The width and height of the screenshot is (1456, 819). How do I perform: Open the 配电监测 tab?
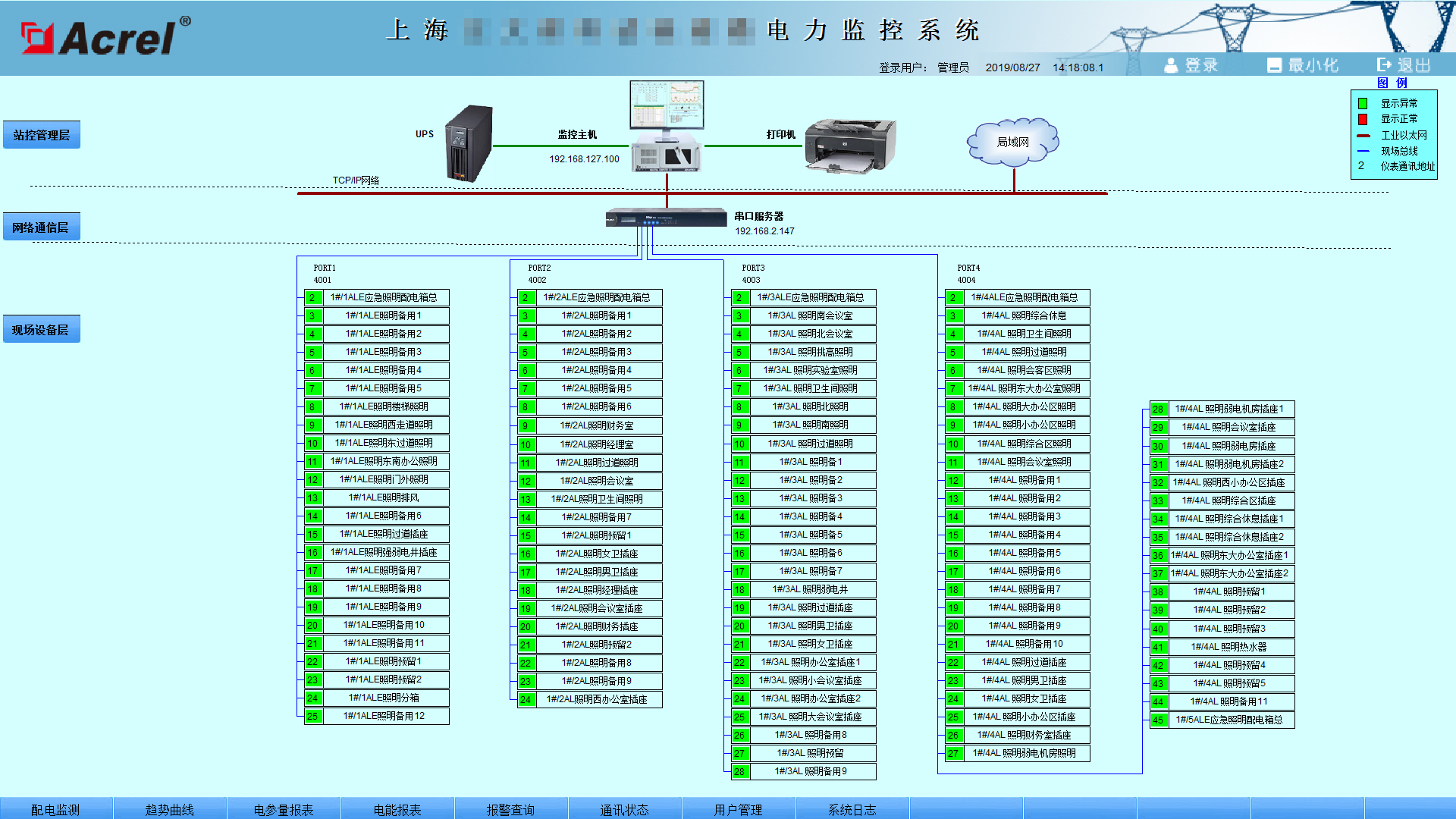coord(55,809)
